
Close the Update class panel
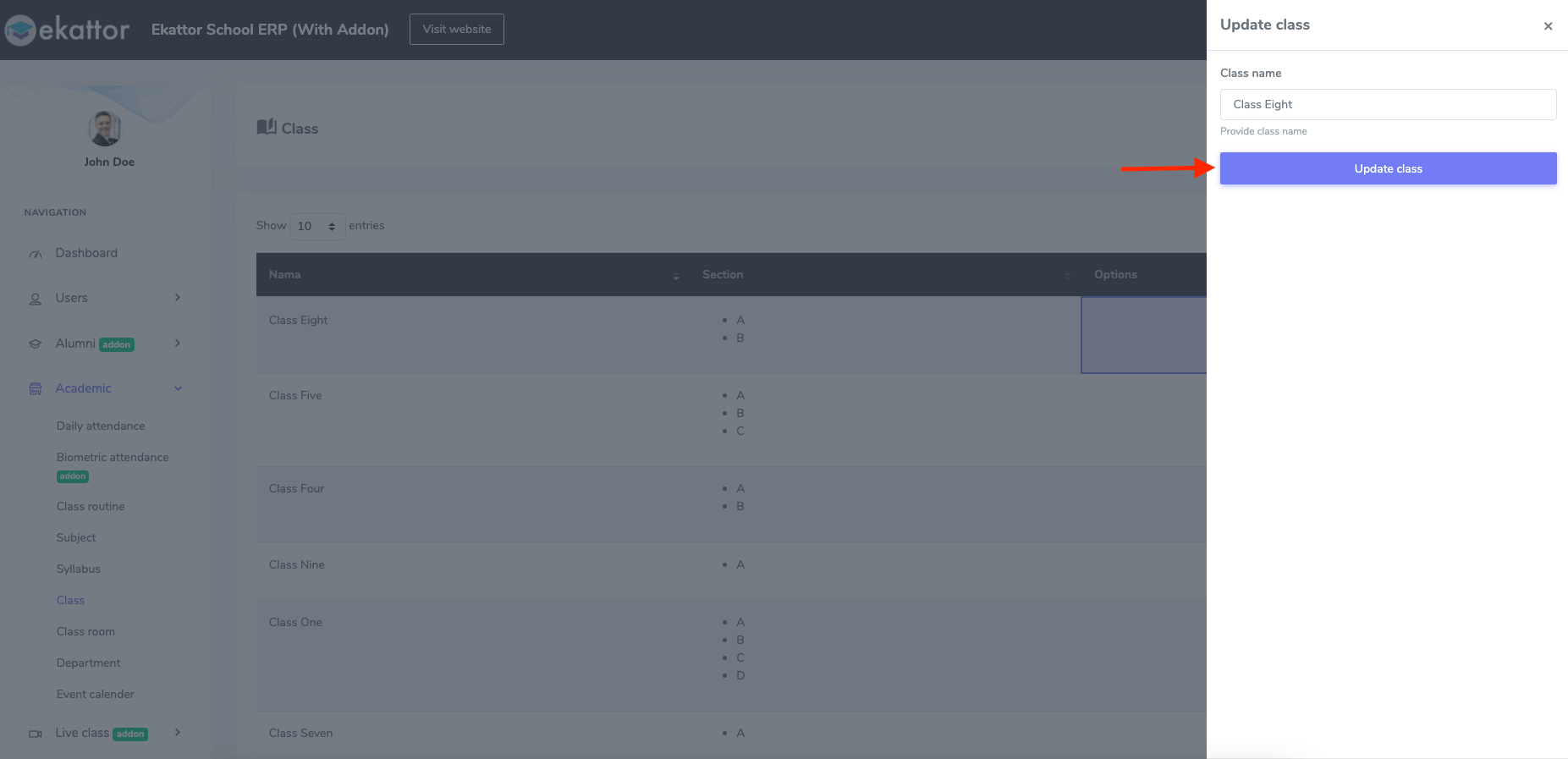[1548, 26]
